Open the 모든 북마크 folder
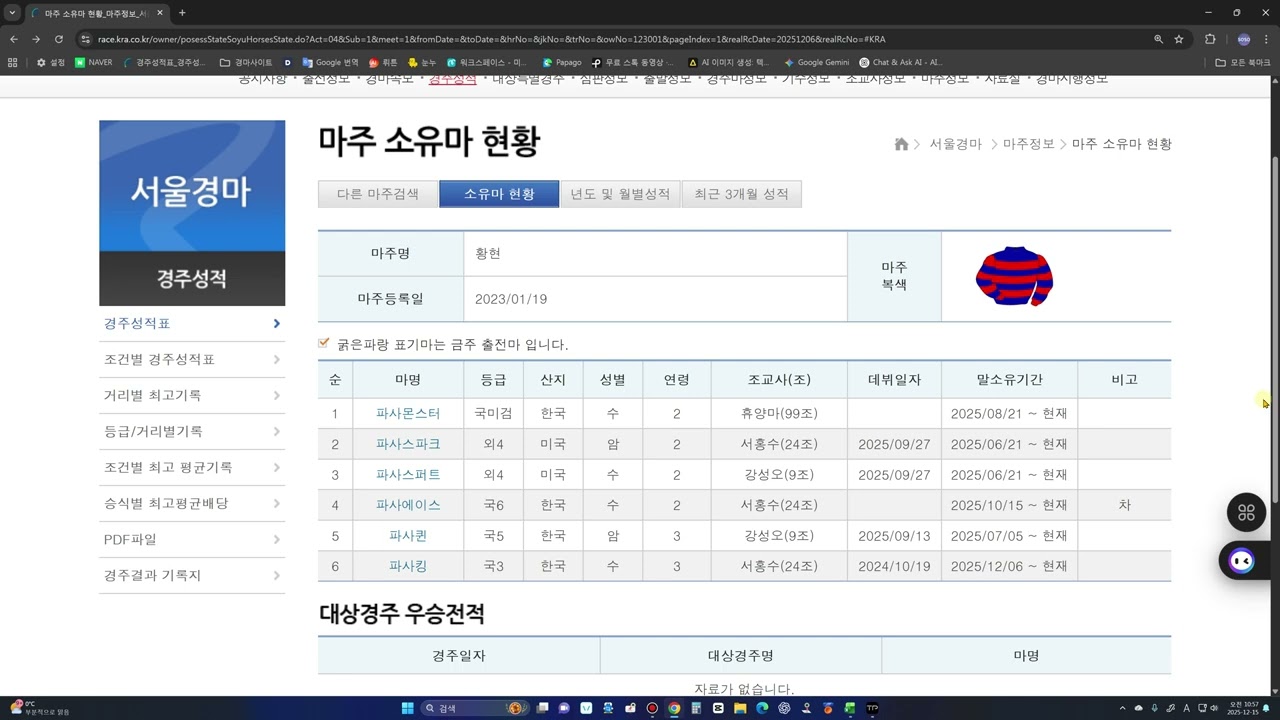This screenshot has height=720, width=1280. (1243, 62)
